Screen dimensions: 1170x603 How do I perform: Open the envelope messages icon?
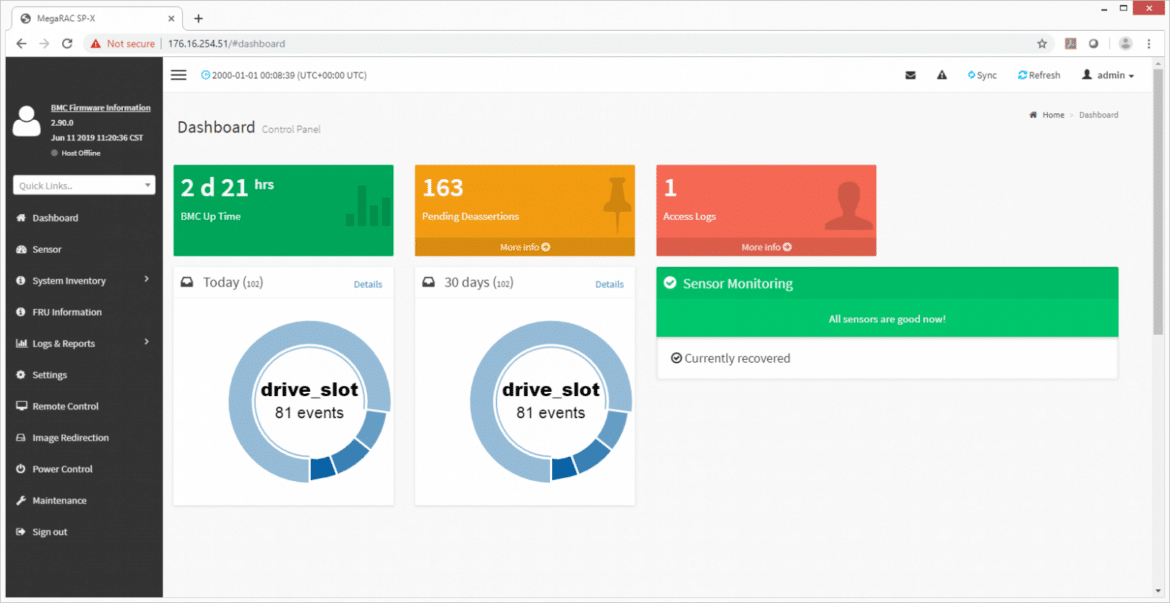point(910,75)
